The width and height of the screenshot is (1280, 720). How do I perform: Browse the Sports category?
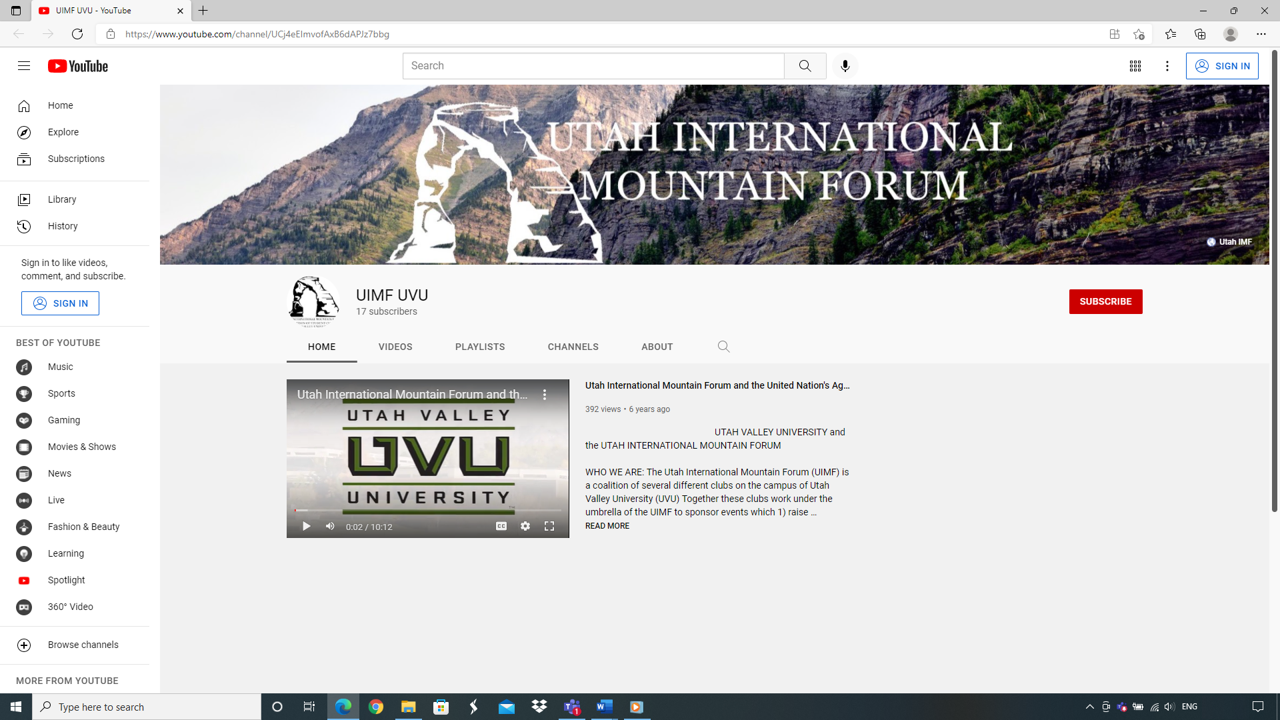coord(75,394)
